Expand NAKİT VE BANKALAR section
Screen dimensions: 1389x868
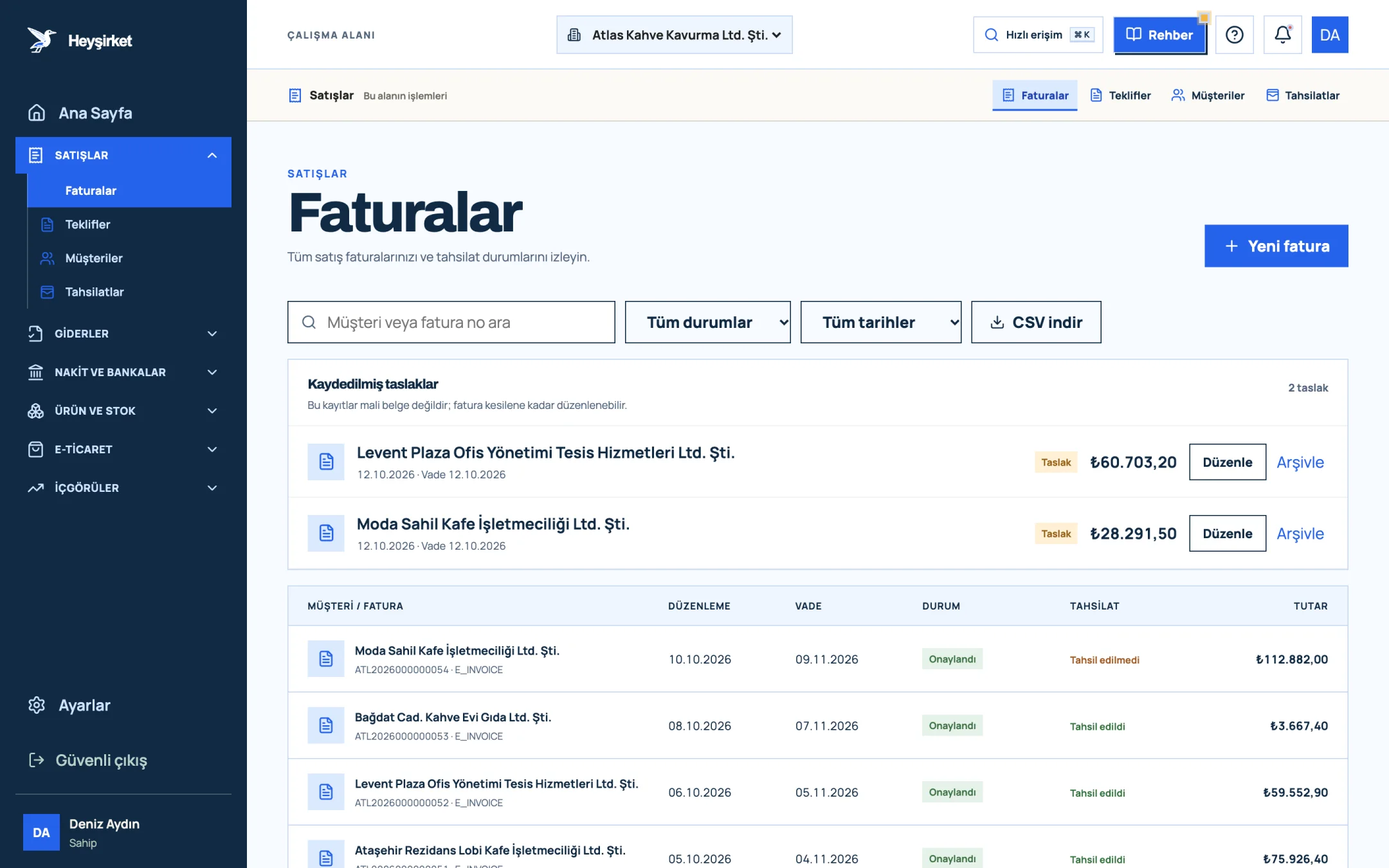click(x=123, y=372)
